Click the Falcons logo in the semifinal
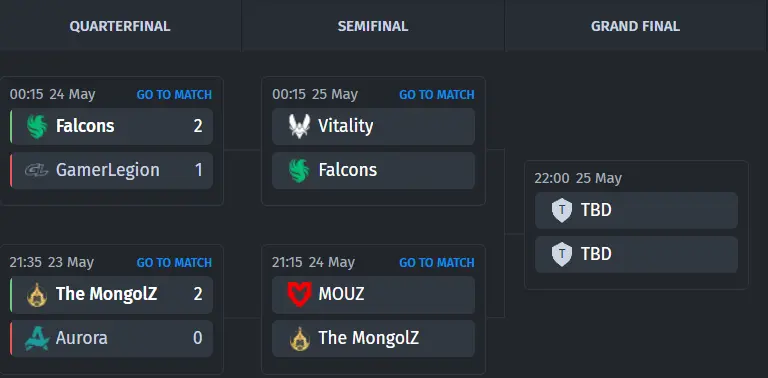 (x=299, y=170)
